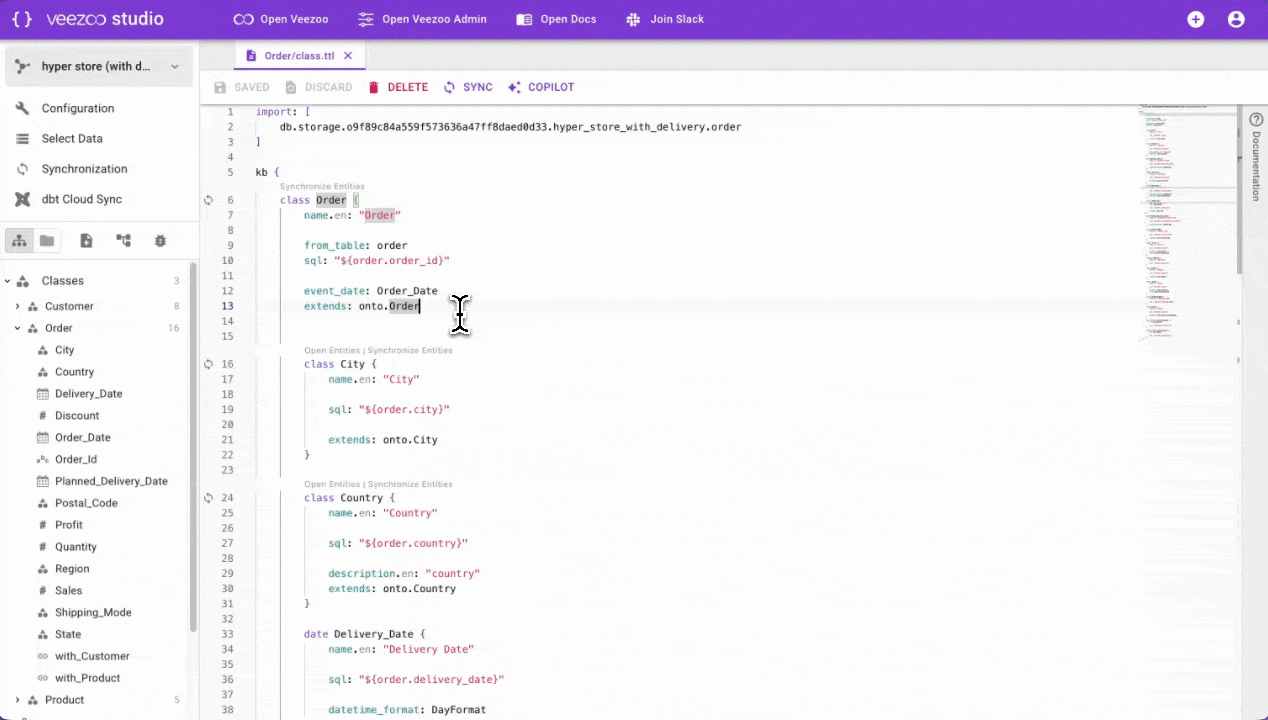The height and width of the screenshot is (720, 1268).
Task: Switch to folder view toggle
Action: pos(47,241)
